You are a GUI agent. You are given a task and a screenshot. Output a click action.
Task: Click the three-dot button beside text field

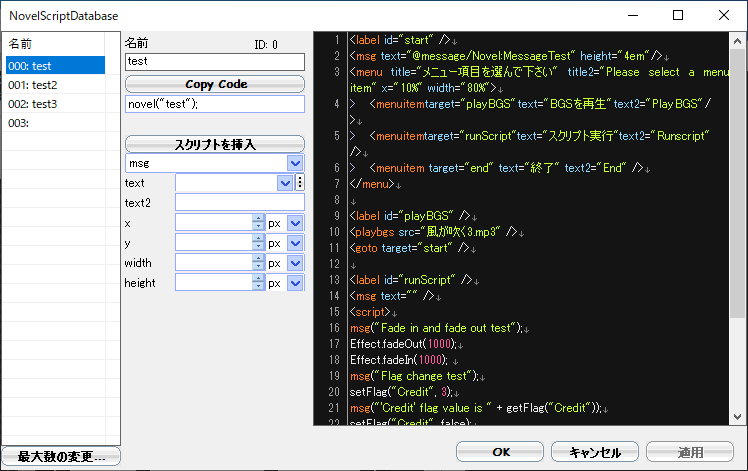[300, 183]
